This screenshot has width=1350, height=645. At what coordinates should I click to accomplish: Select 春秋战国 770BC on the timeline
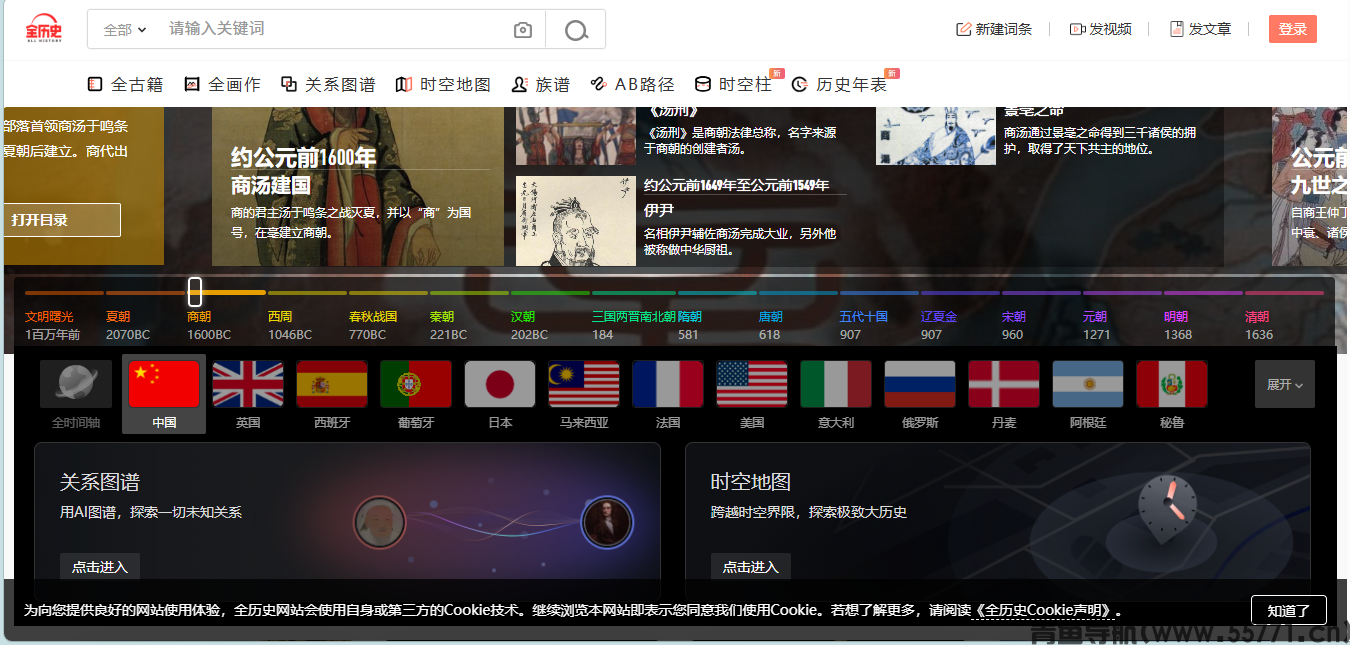click(373, 325)
